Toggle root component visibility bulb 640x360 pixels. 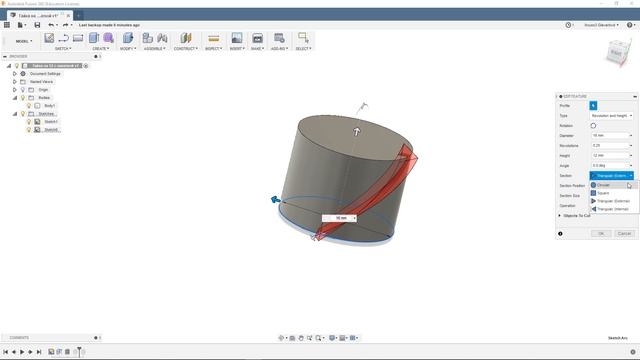(17, 66)
